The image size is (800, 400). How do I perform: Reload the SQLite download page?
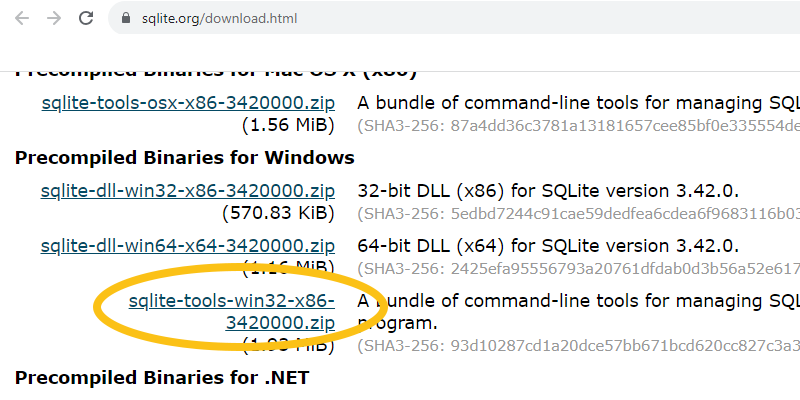pos(86,18)
